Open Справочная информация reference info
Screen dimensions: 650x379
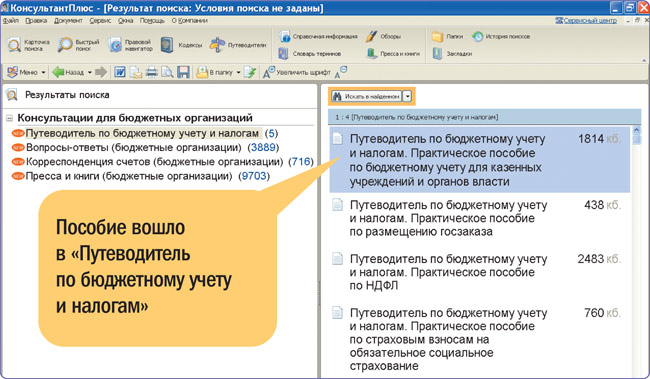pos(318,36)
